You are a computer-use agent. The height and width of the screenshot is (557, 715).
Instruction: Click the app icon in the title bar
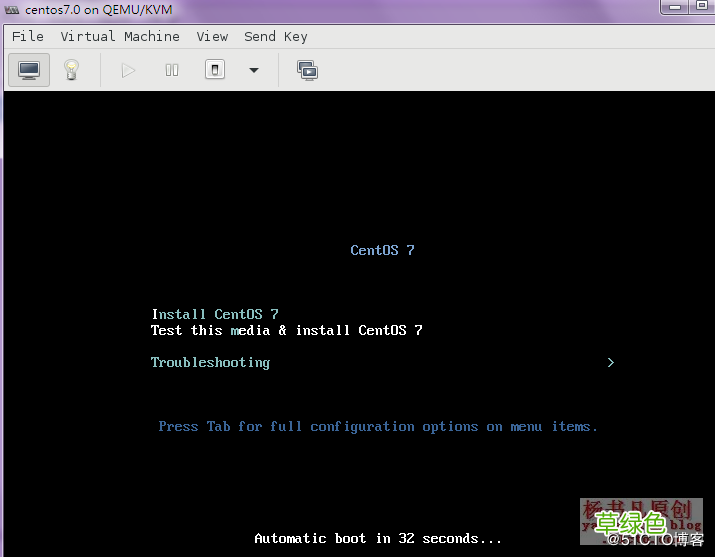[x=12, y=9]
